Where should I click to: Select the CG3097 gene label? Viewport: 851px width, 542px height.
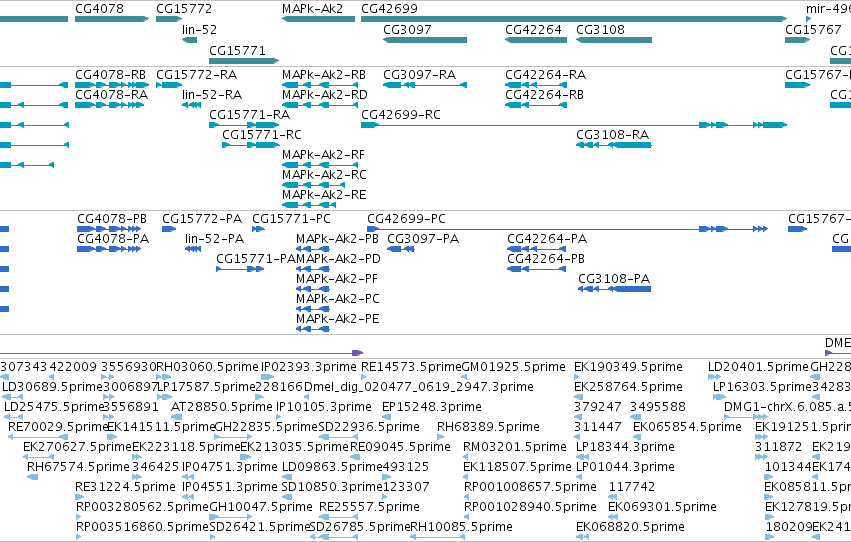click(x=407, y=29)
